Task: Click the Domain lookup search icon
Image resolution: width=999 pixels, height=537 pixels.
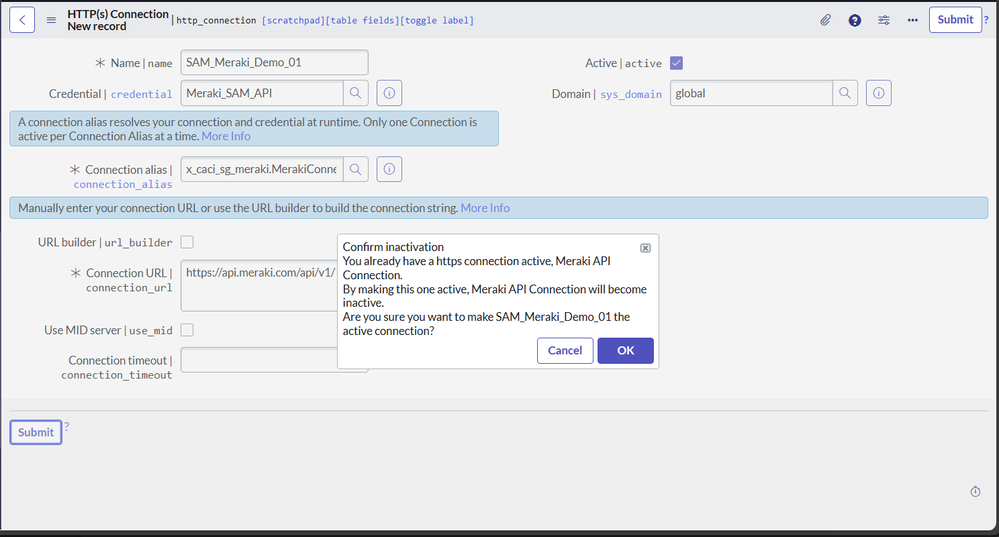Action: pyautogui.click(x=845, y=93)
